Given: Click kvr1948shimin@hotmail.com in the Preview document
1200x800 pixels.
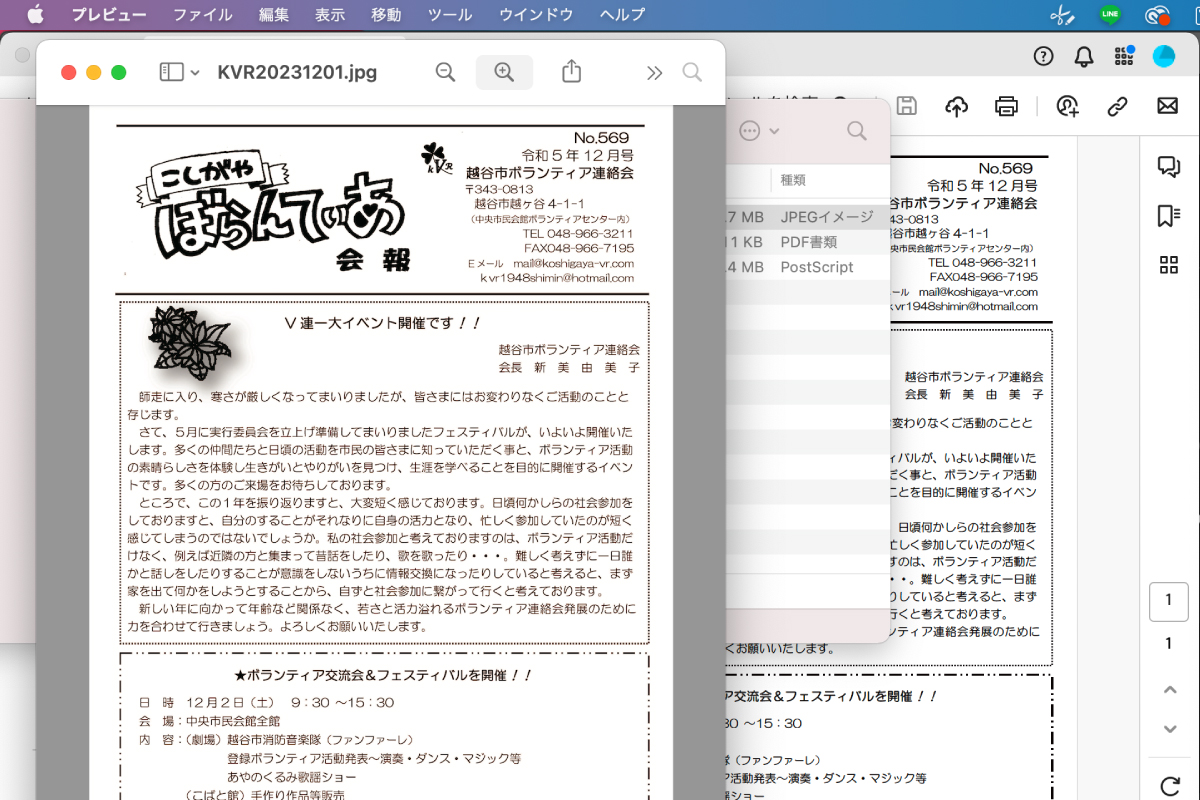Looking at the screenshot, I should (x=557, y=278).
